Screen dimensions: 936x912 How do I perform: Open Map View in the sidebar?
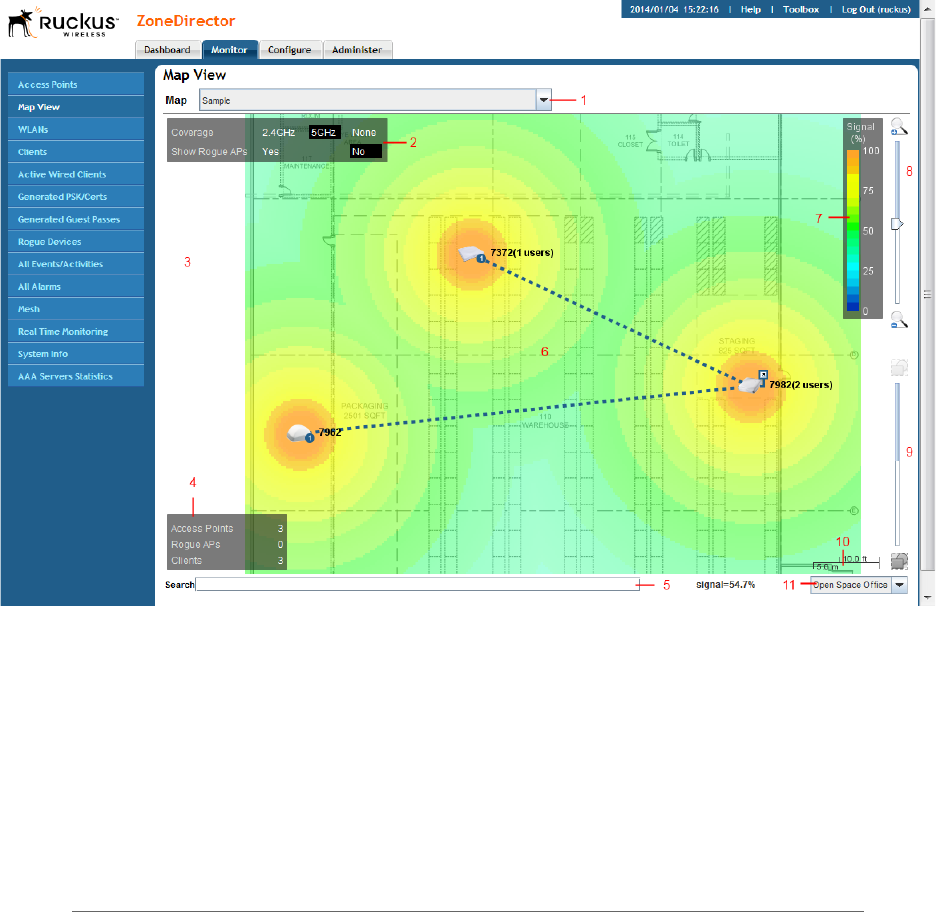[x=76, y=107]
